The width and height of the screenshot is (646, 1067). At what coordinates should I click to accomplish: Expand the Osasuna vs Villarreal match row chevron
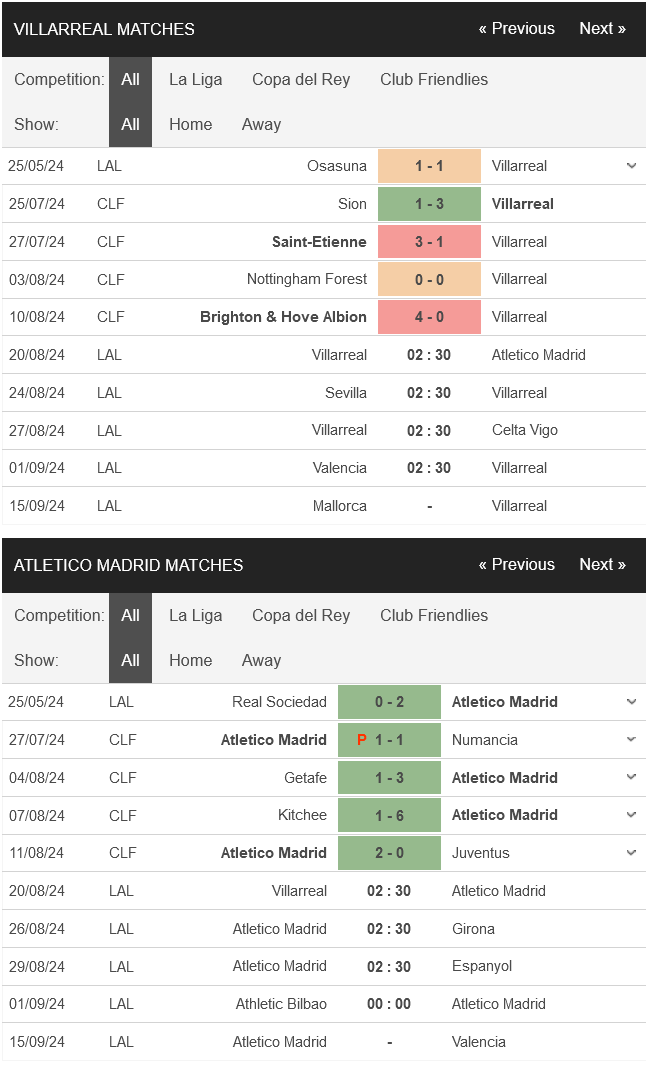click(x=632, y=166)
